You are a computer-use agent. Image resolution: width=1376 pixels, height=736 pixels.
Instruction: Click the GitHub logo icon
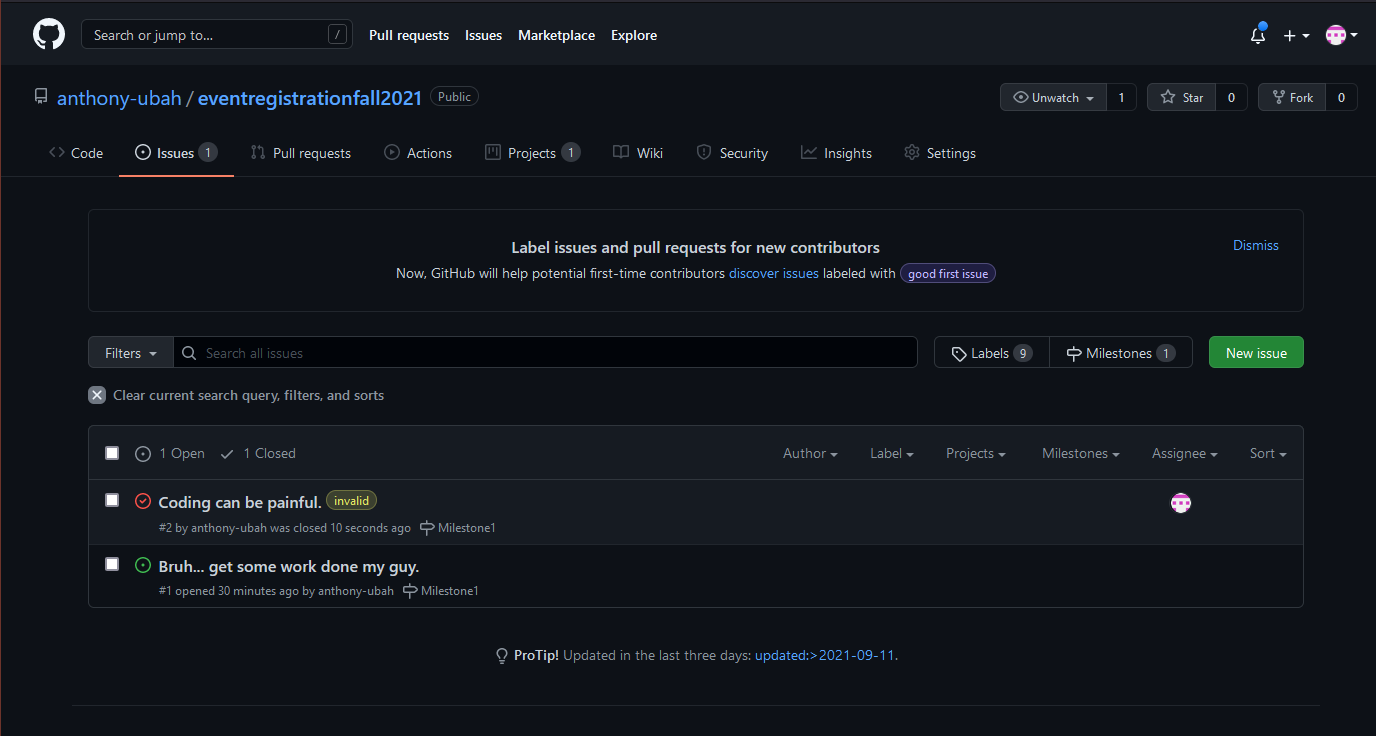[x=49, y=35]
